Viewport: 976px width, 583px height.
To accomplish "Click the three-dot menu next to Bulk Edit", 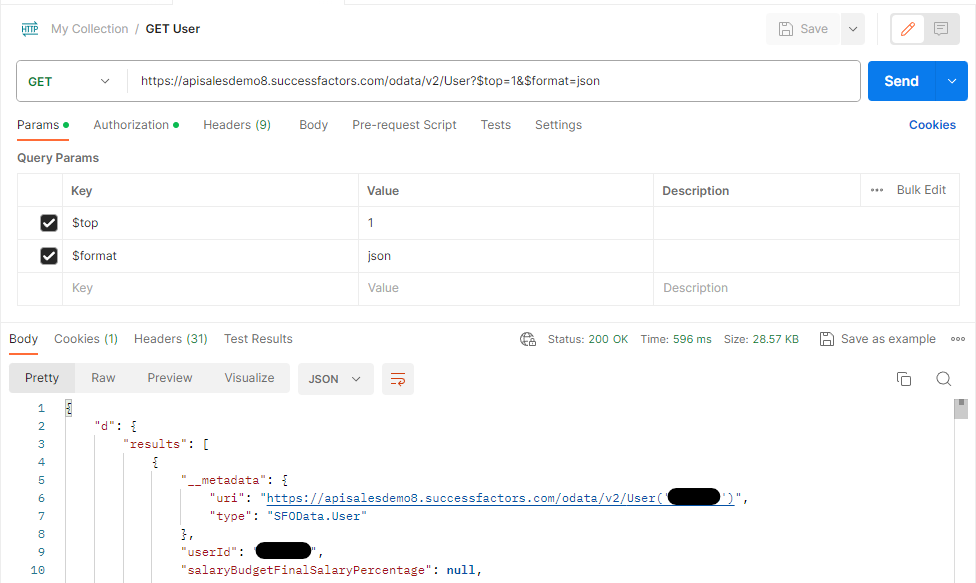I will click(877, 190).
